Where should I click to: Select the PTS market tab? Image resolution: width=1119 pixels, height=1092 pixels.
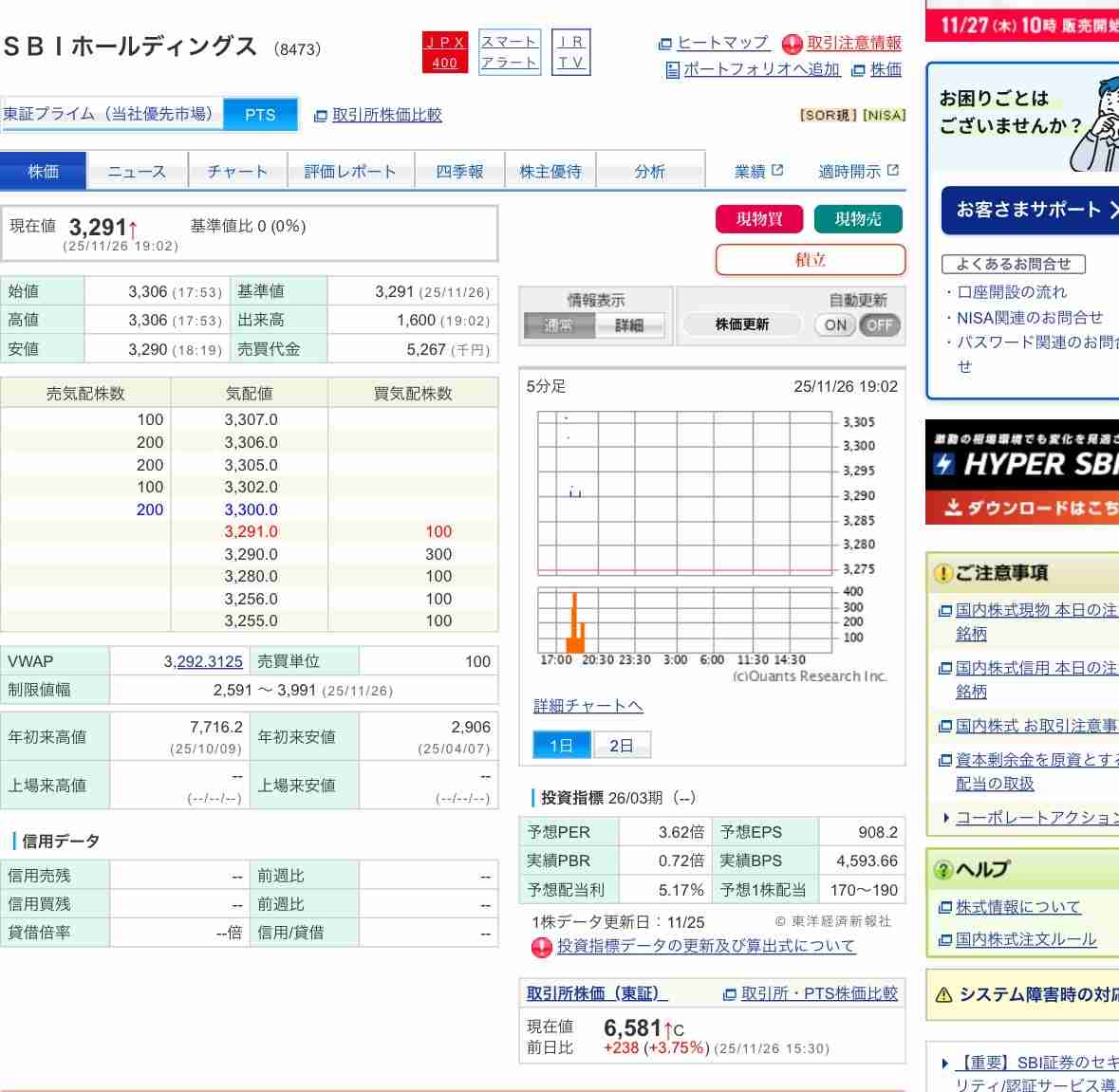[x=260, y=115]
